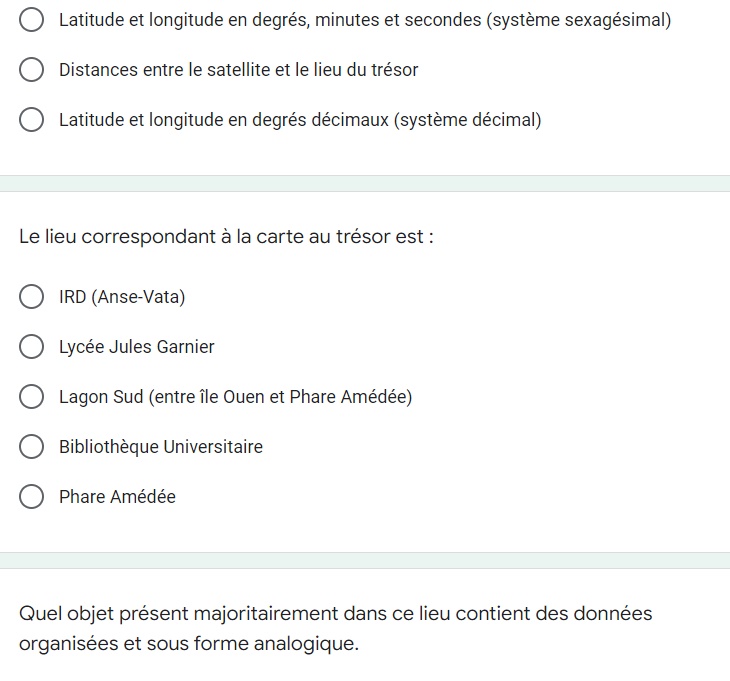
Task: Check the Phare Amédée radio circle
Action: tap(32, 497)
